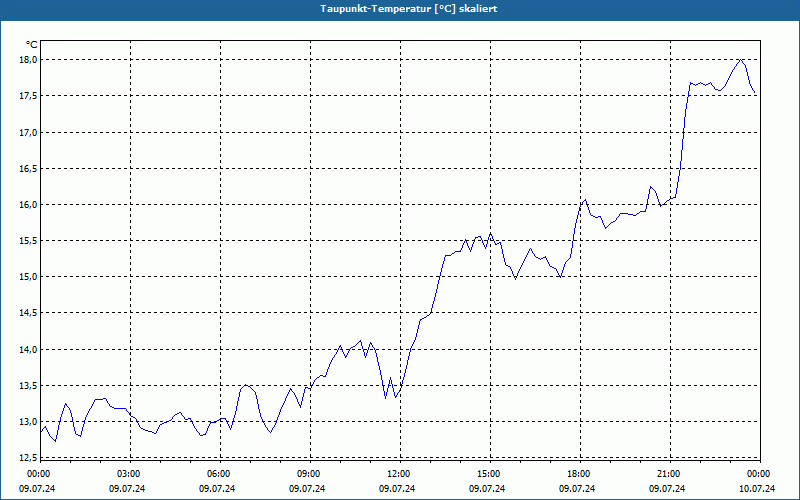
Task: Click the 16,5 y-axis label
Action: tap(29, 168)
